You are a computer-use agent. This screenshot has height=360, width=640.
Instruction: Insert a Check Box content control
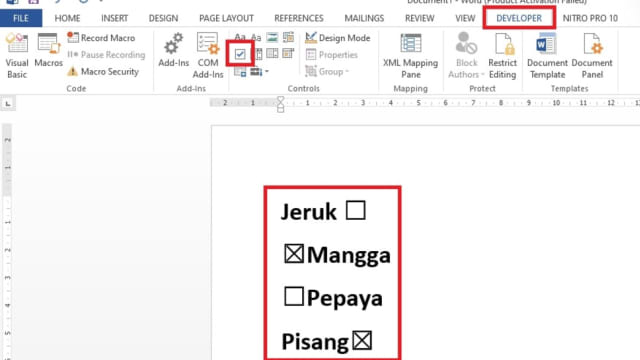tap(240, 54)
